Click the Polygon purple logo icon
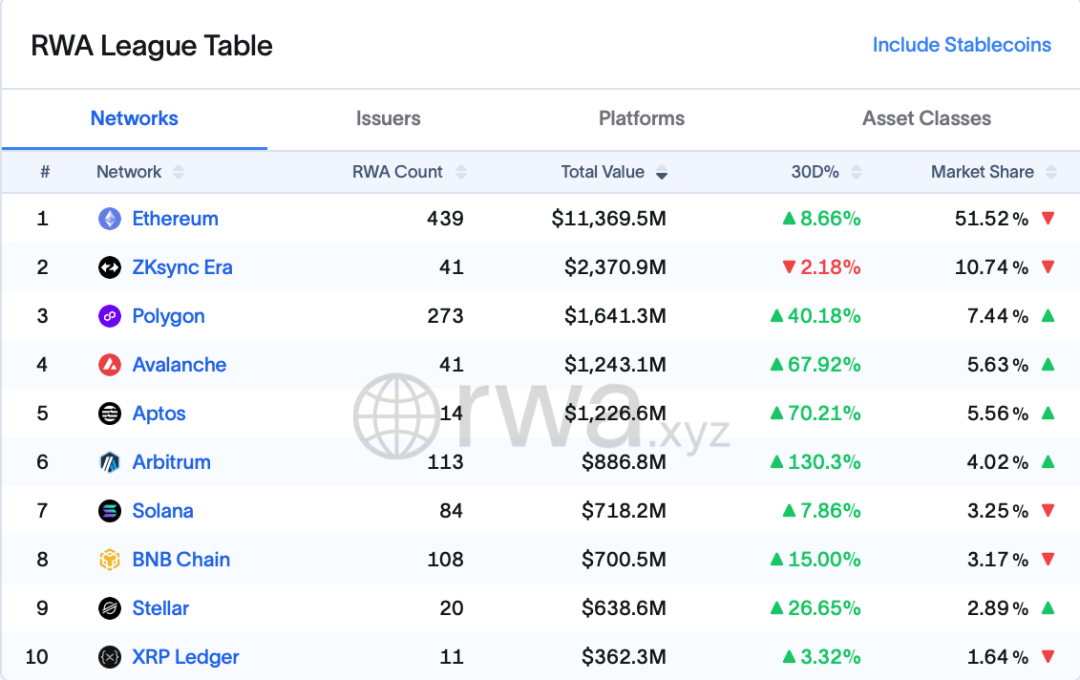This screenshot has width=1080, height=680. click(x=110, y=316)
